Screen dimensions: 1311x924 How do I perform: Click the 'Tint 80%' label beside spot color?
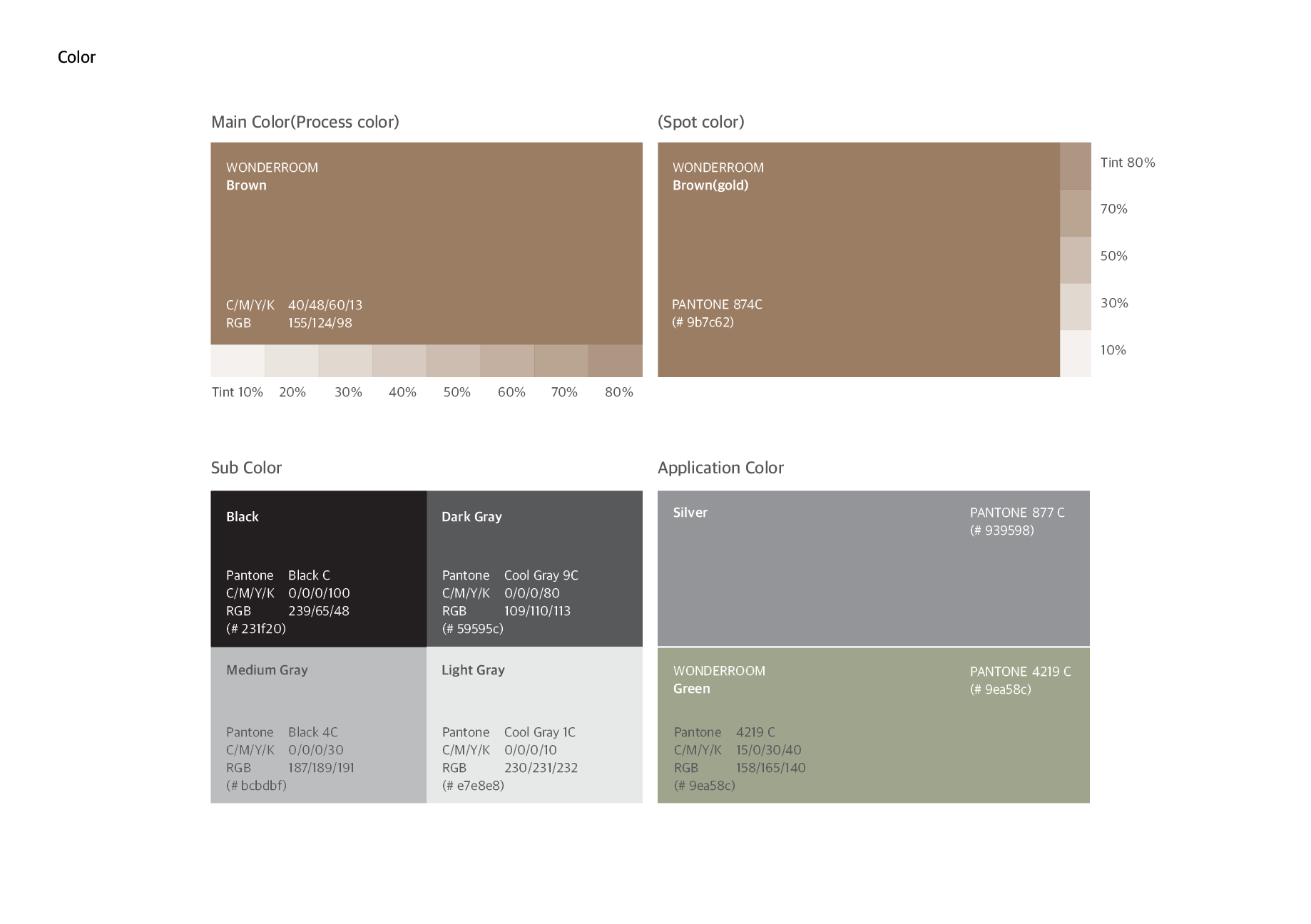[1128, 163]
